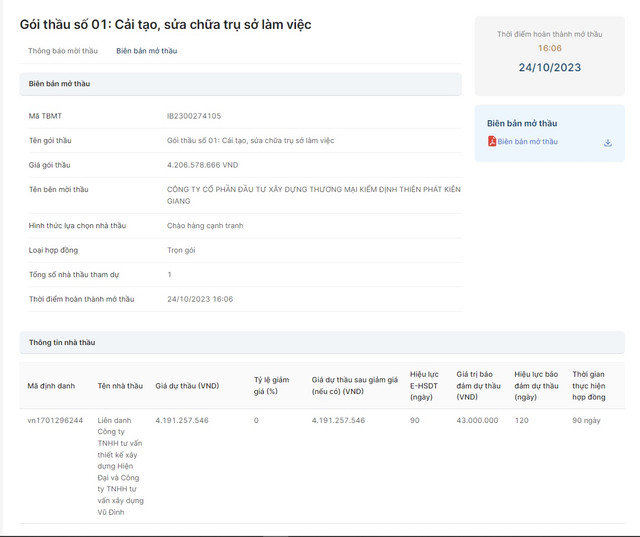
Task: Click the Giá dự thầu (VND) column header
Action: click(187, 385)
